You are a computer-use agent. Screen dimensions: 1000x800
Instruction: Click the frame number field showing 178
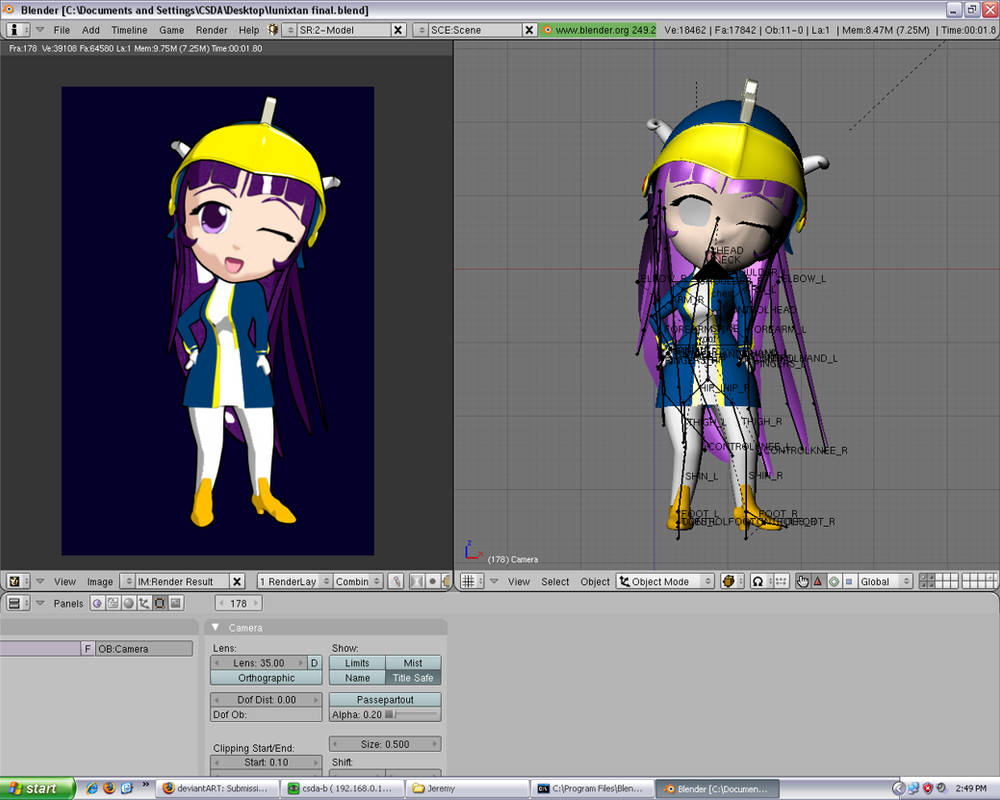[238, 603]
